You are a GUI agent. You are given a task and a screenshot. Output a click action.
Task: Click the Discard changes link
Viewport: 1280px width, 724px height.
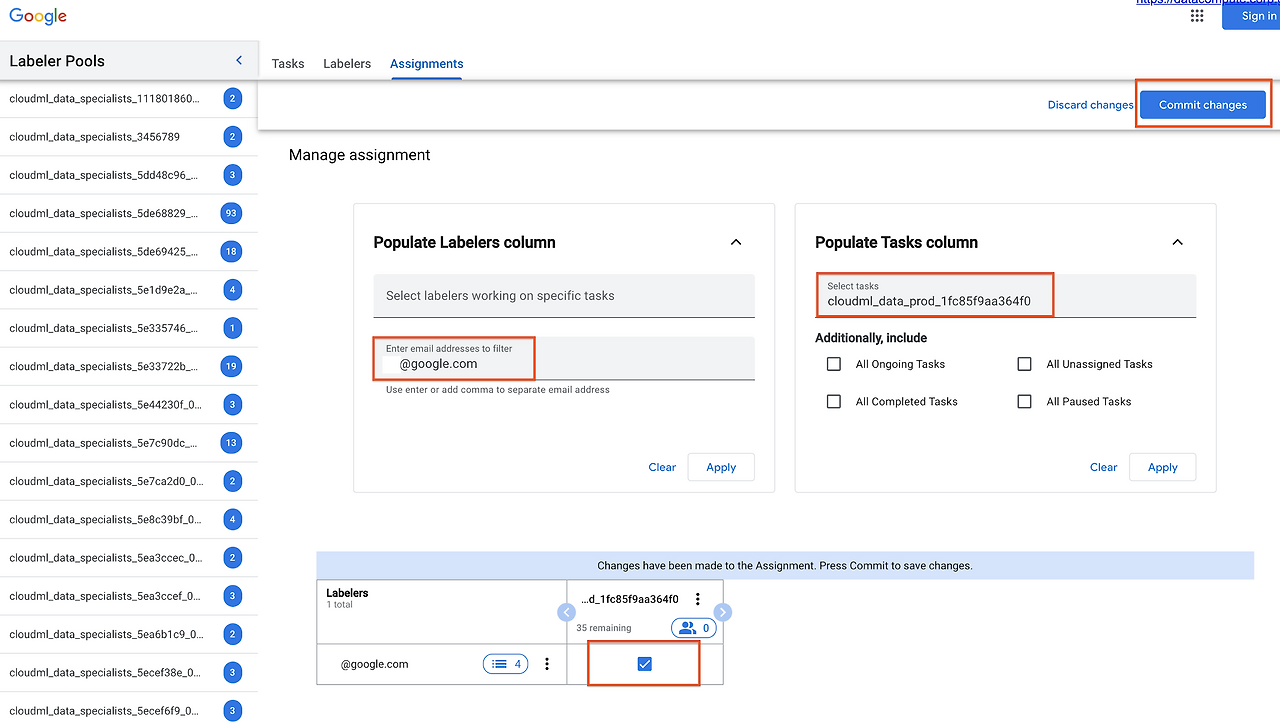(x=1090, y=105)
